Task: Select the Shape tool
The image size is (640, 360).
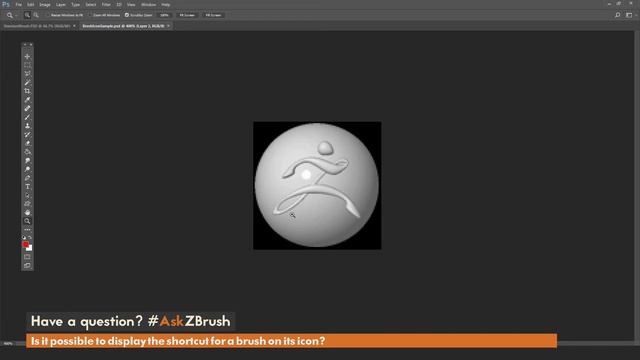Action: (27, 204)
